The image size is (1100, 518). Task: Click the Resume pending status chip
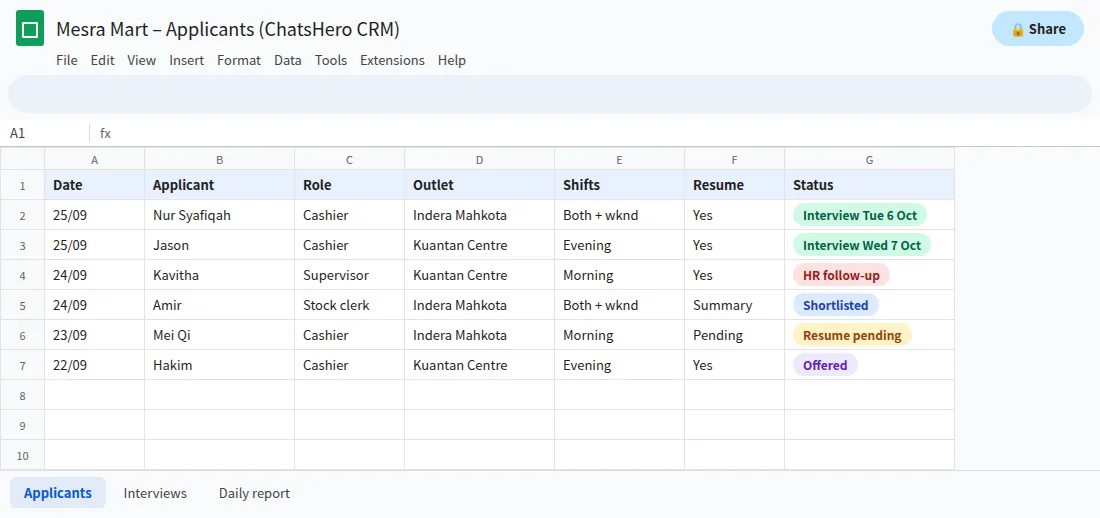click(x=852, y=335)
